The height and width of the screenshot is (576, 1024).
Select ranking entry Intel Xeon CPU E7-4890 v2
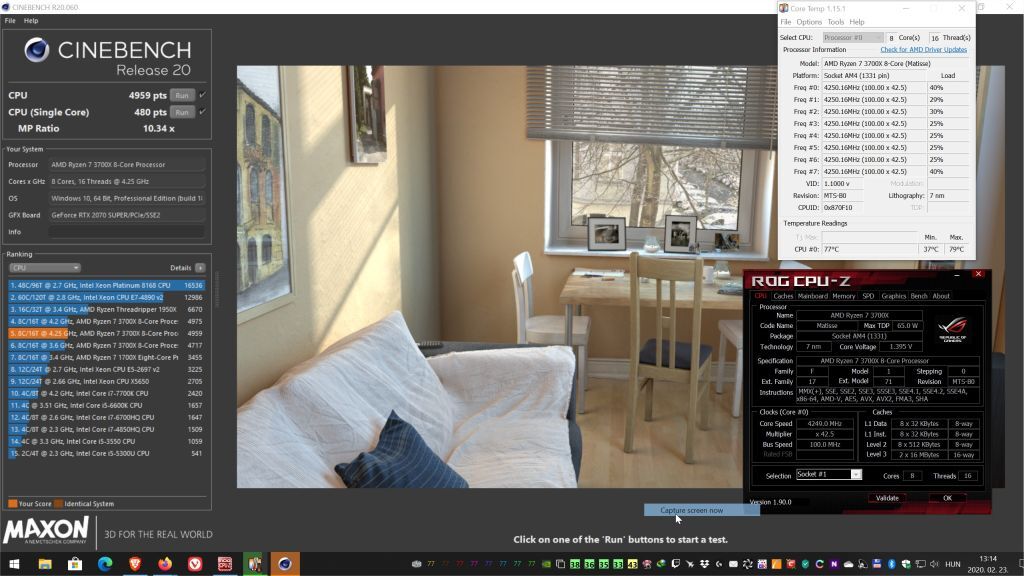106,297
